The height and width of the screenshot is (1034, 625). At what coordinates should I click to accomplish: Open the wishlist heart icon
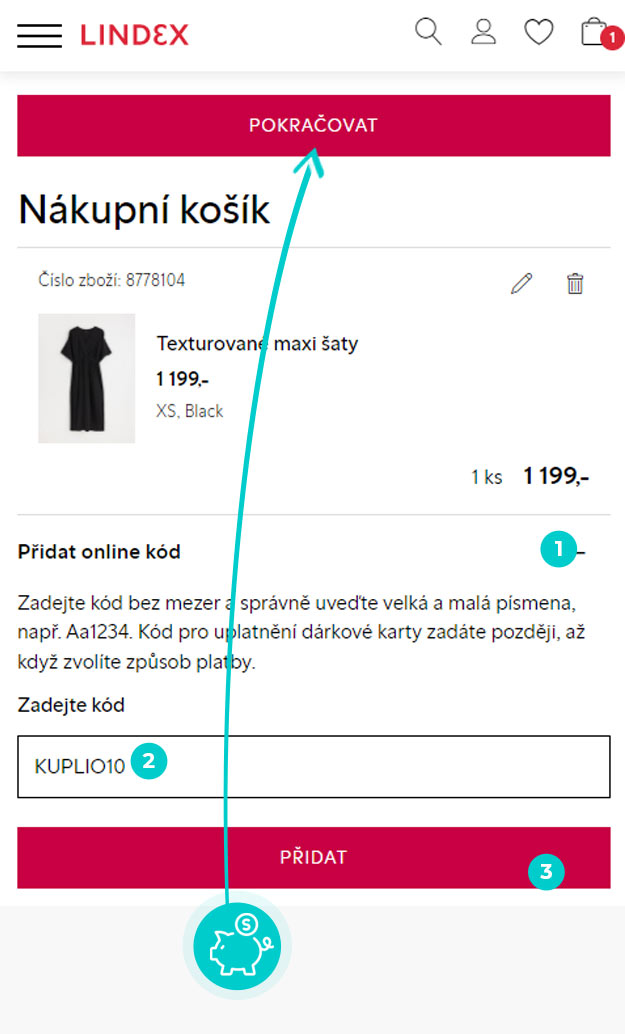coord(539,33)
